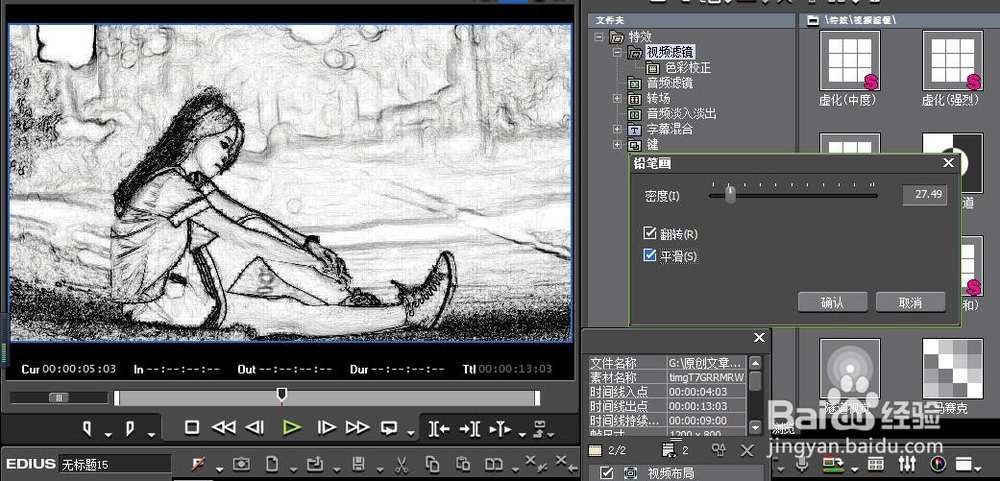Click the 密度 value field showing 27.49
Screen dimensions: 1000x481
[x=924, y=195]
